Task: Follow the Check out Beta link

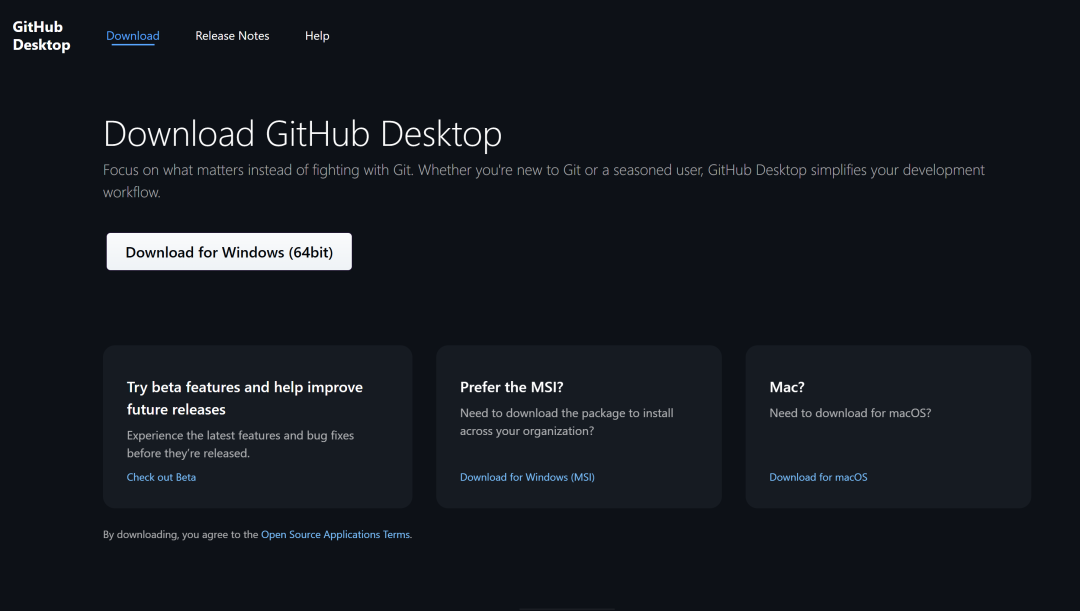Action: [161, 477]
